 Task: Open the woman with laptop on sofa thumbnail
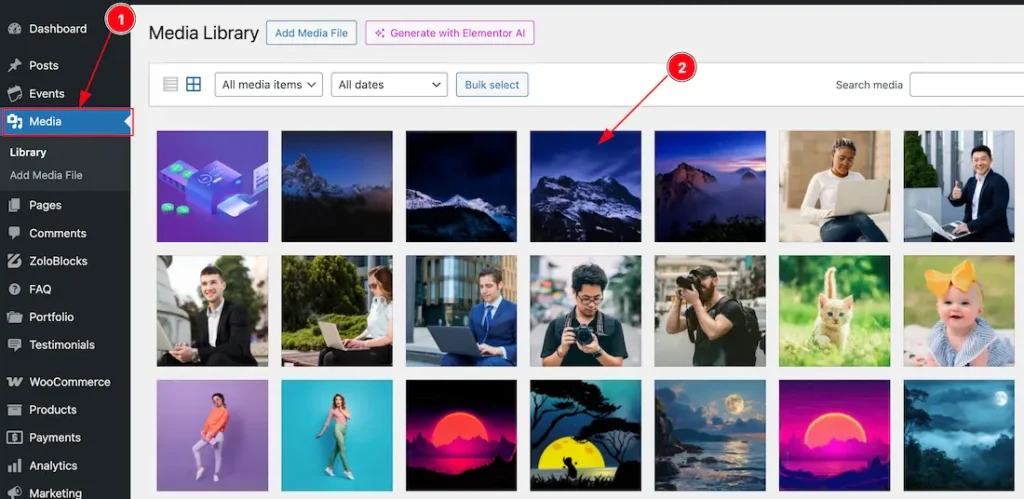(835, 186)
